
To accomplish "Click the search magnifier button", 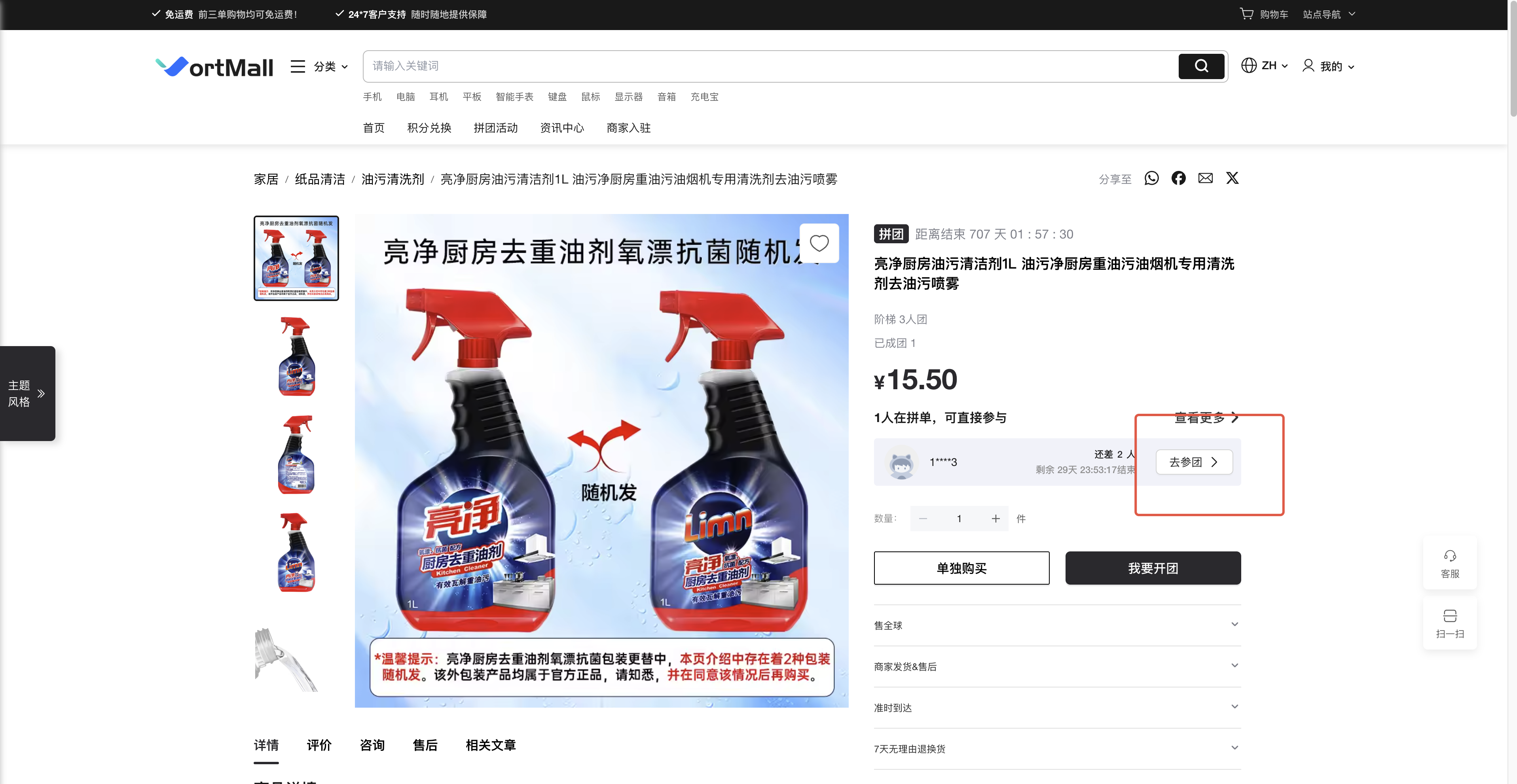I will click(x=1201, y=66).
